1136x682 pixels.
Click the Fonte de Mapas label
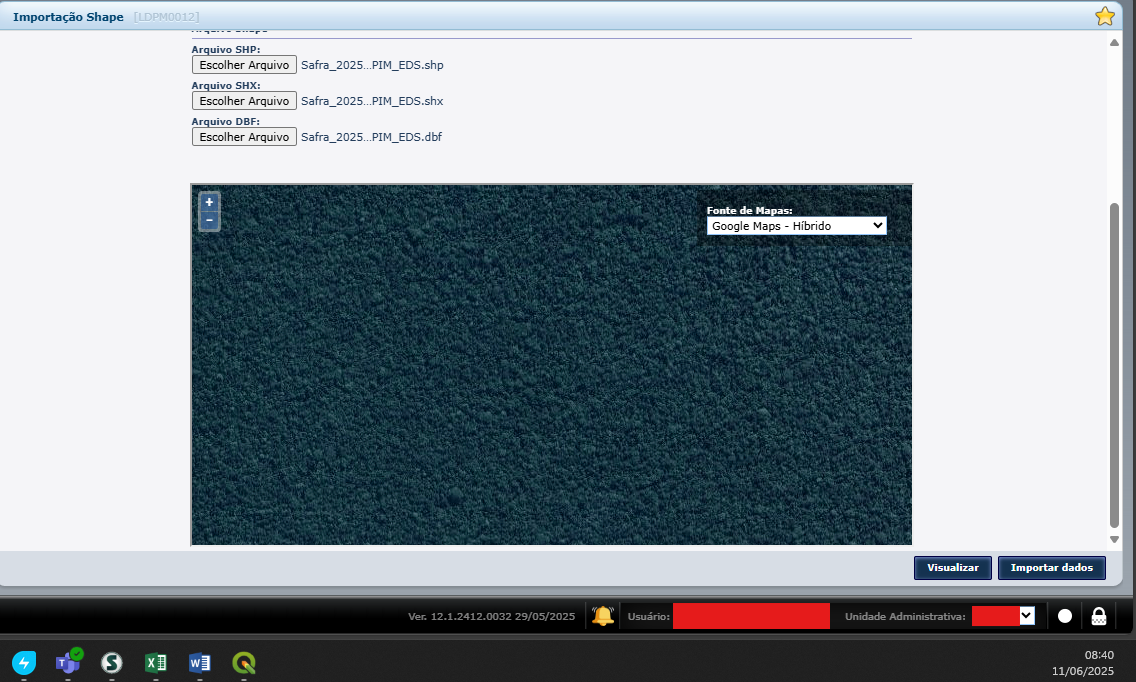coord(749,210)
